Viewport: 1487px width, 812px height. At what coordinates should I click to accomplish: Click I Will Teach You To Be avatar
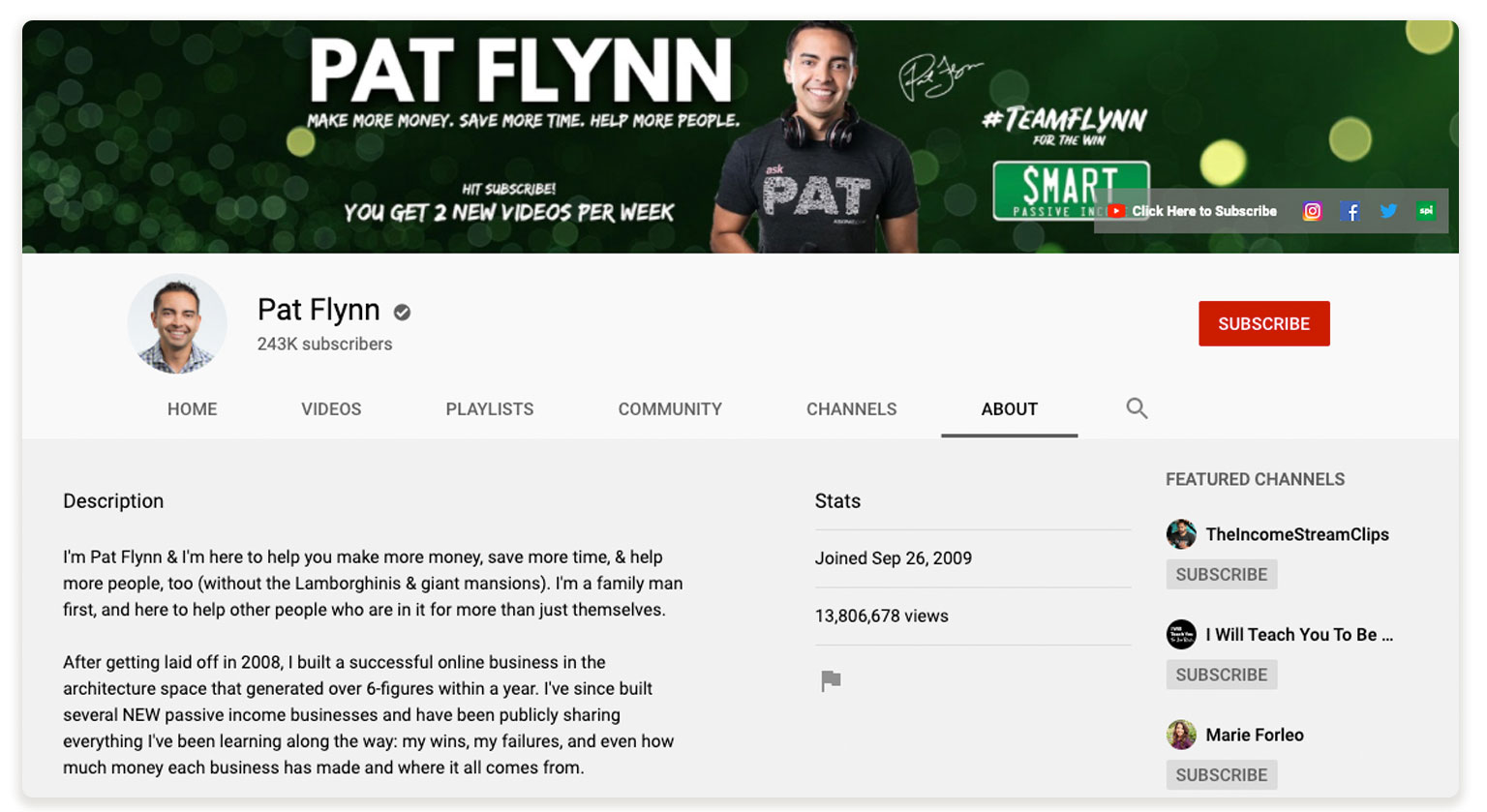[x=1181, y=635]
